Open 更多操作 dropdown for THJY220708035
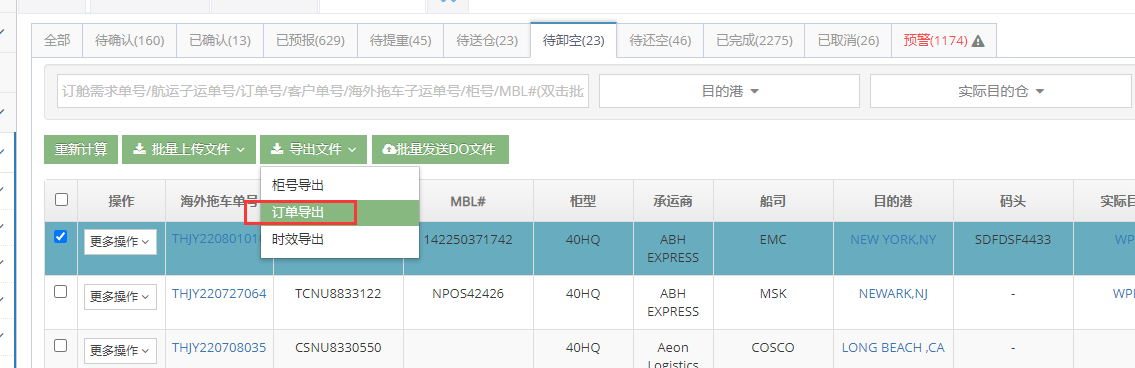The height and width of the screenshot is (368, 1135). 120,351
